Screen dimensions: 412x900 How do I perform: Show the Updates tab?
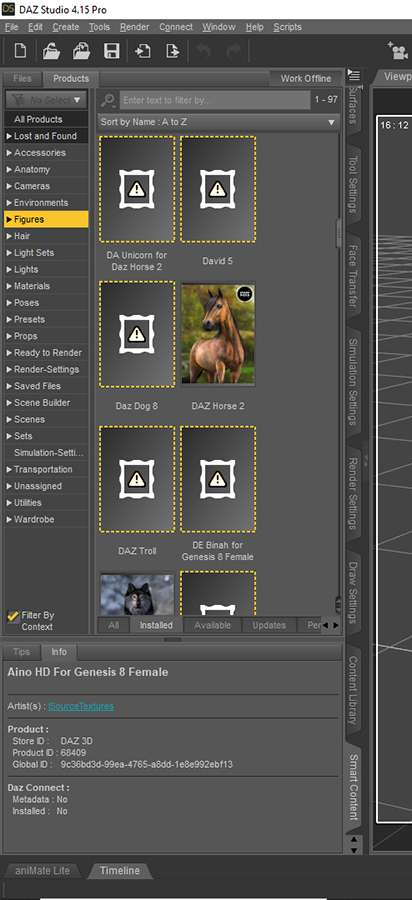click(270, 625)
